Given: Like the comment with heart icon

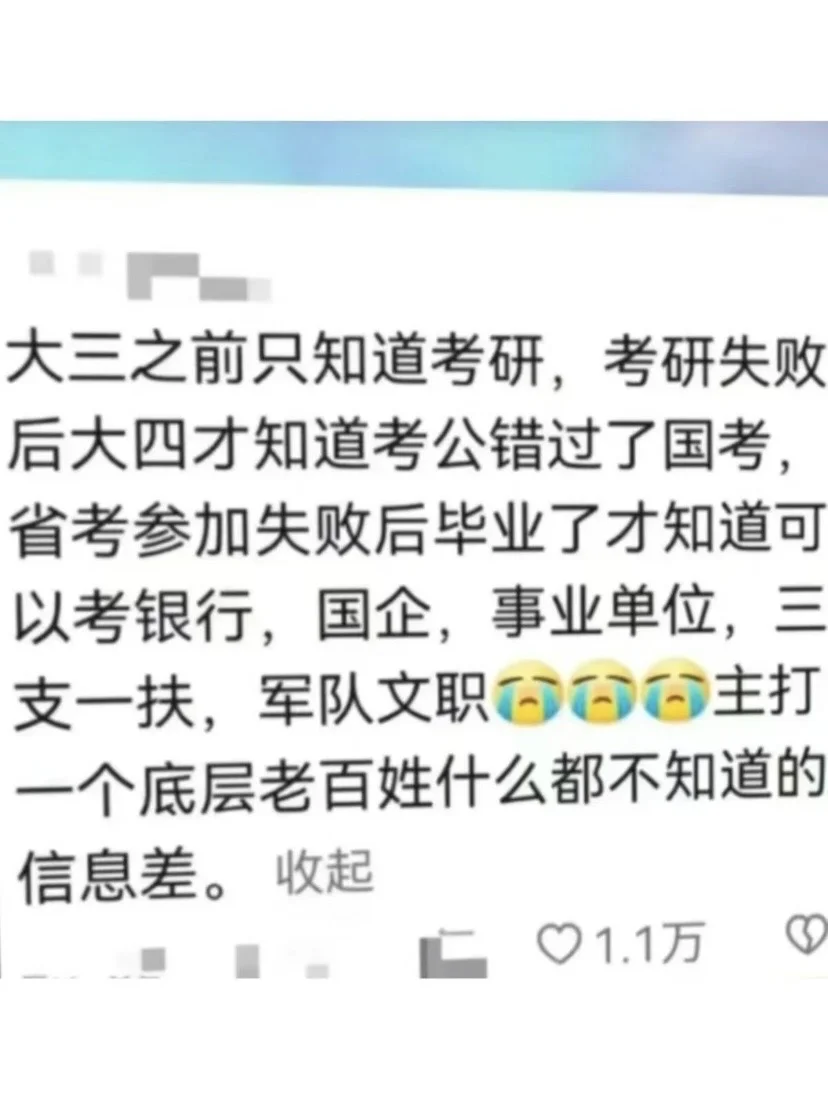Looking at the screenshot, I should coord(558,944).
